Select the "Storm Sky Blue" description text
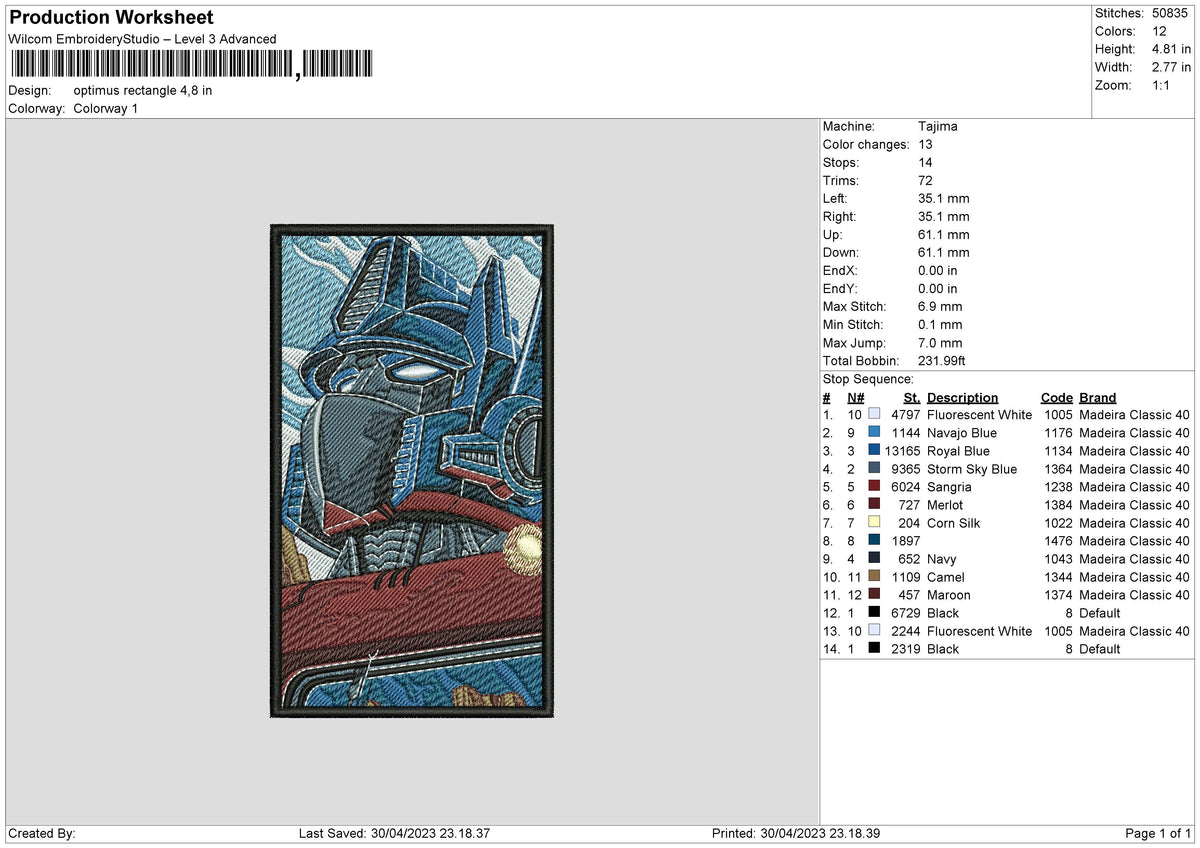The height and width of the screenshot is (848, 1200). 972,469
